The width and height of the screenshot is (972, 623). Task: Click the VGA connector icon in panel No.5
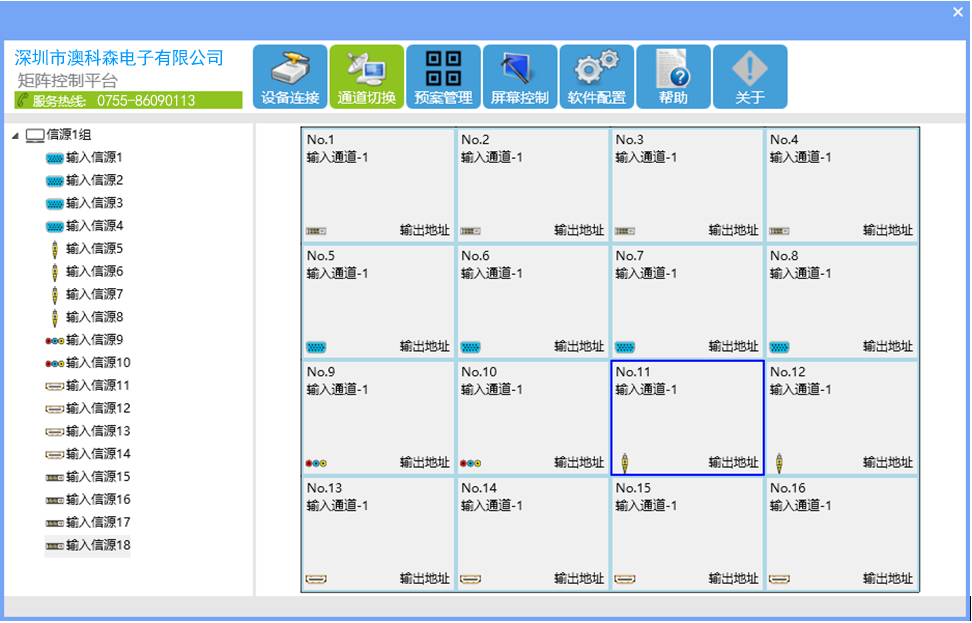pos(316,347)
